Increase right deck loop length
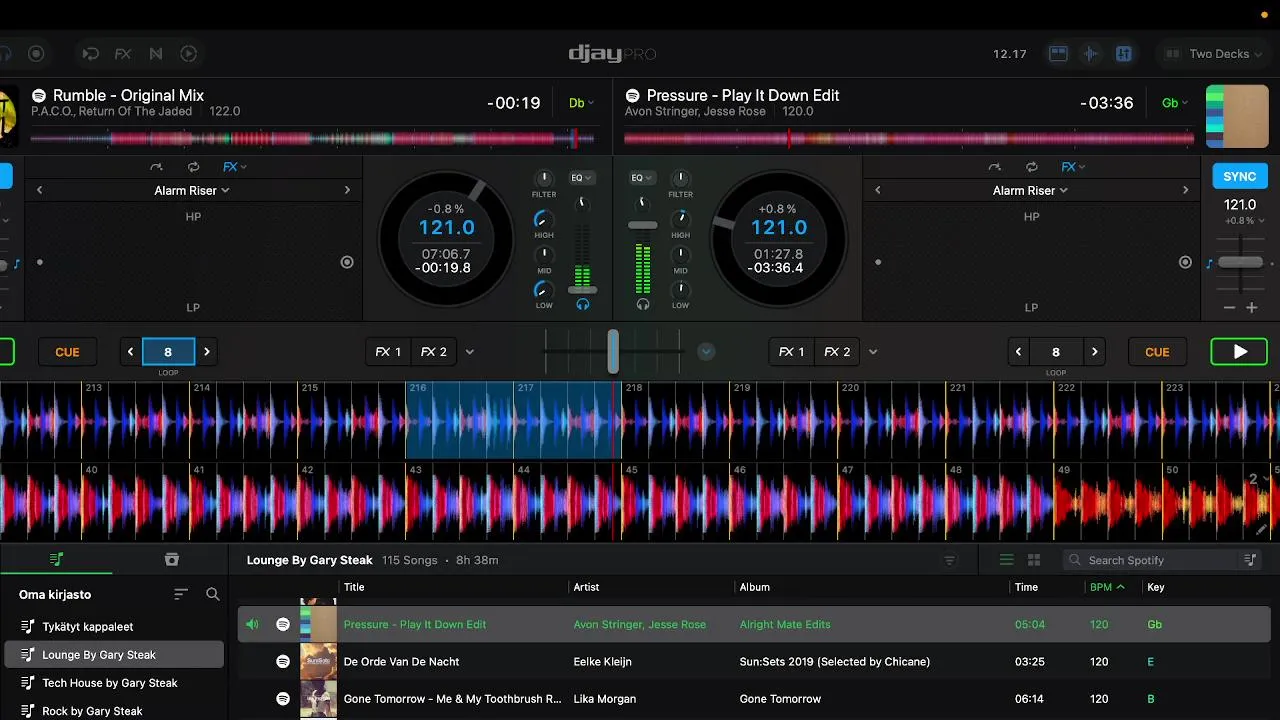The image size is (1280, 720). click(1094, 352)
